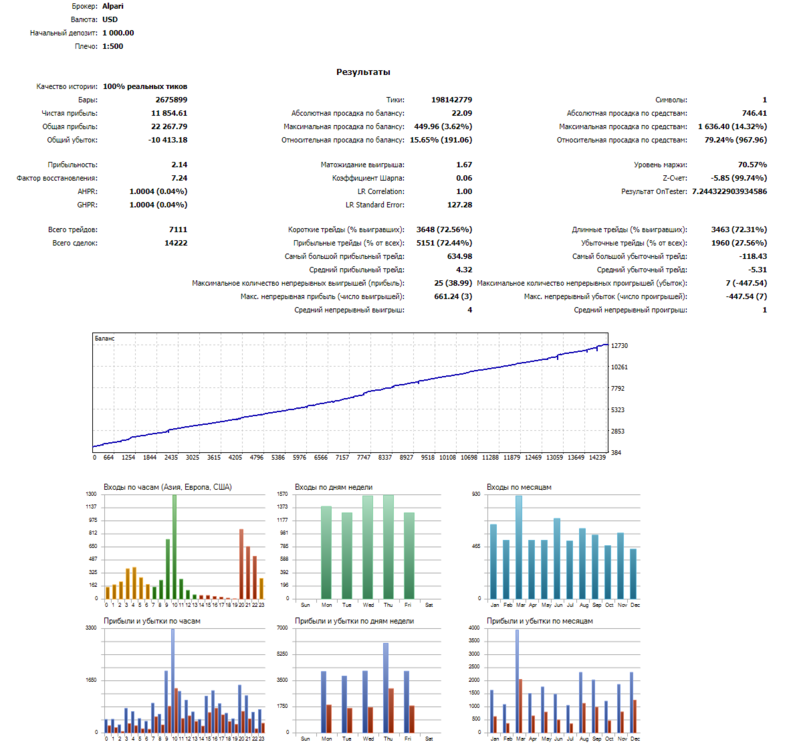Image resolution: width=793 pixels, height=750 pixels.
Task: Click the "Входы по месяцам" chart title
Action: coord(519,487)
